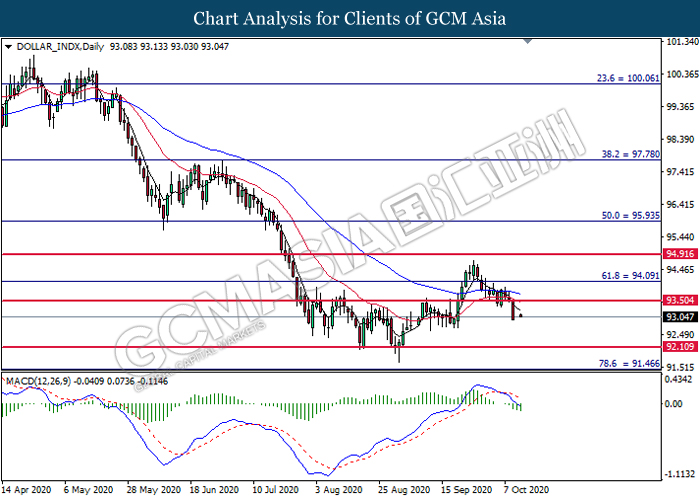The width and height of the screenshot is (700, 500).
Task: Click the 0.00 MACD scale value
Action: (674, 404)
